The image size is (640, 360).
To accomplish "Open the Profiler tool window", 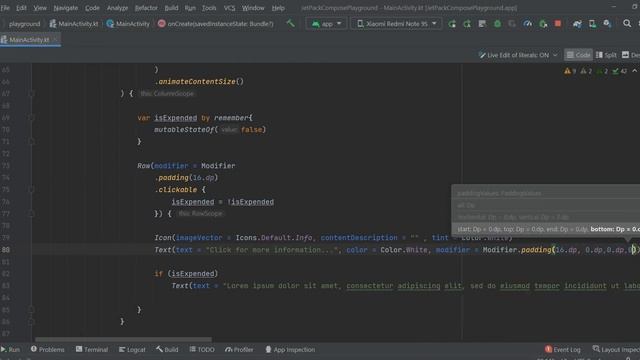I will [x=239, y=349].
